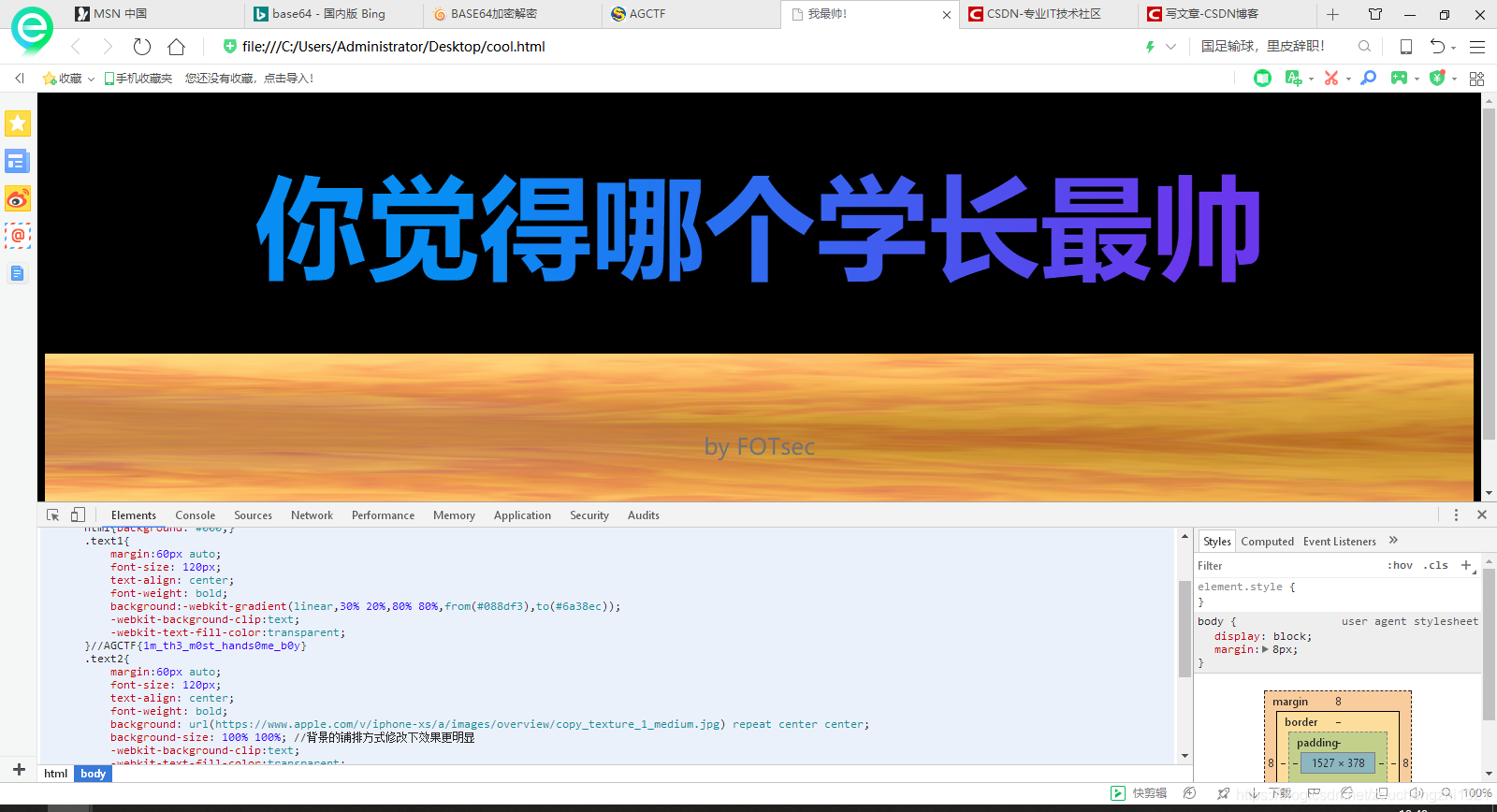This screenshot has width=1497, height=812.
Task: Open the mail @ sidebar icon
Action: pyautogui.click(x=18, y=236)
